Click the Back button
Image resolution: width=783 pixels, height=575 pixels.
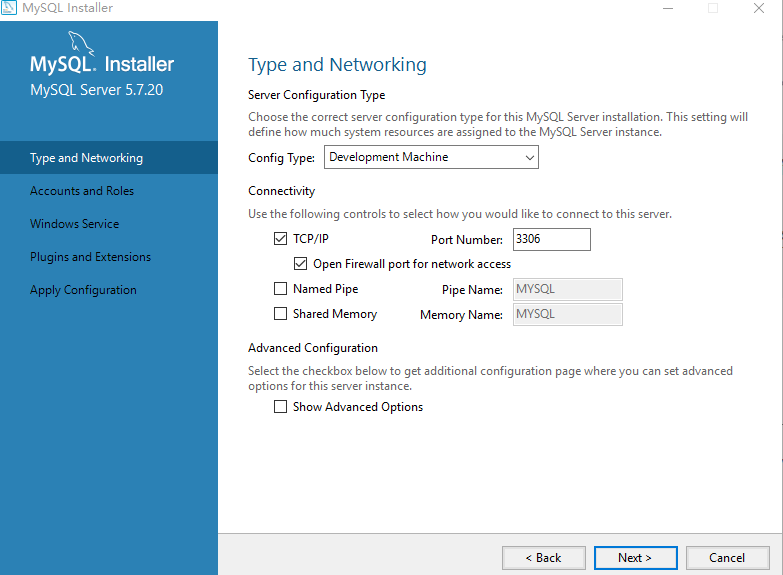(x=544, y=558)
